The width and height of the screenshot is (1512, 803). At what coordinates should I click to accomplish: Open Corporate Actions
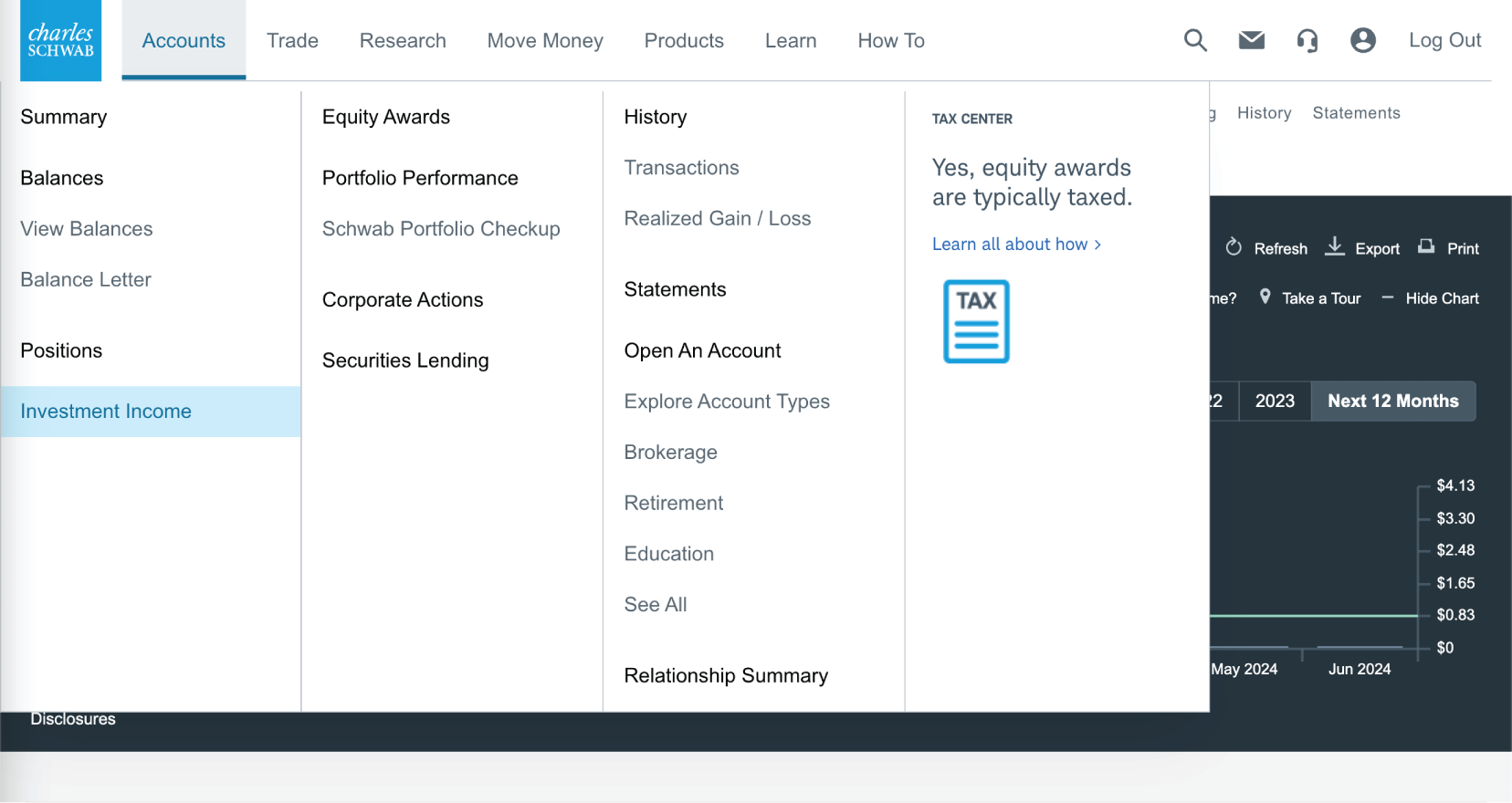click(403, 299)
